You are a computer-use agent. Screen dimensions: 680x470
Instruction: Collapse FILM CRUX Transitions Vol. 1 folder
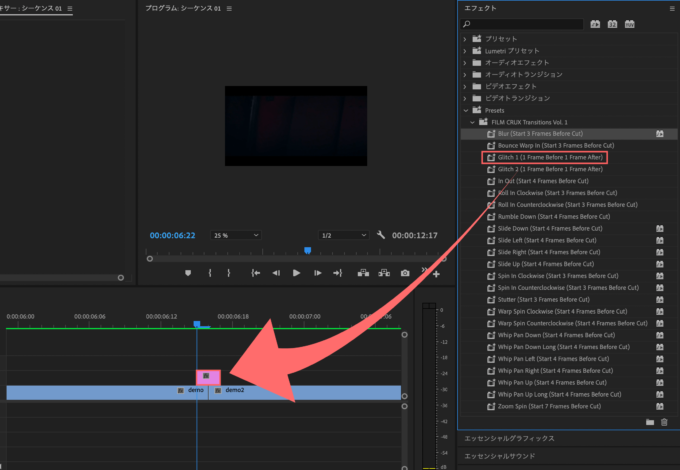pos(472,122)
